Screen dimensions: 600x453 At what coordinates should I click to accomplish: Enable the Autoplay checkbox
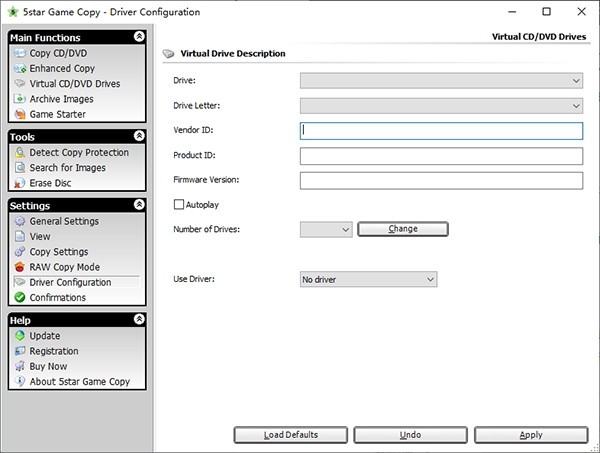[179, 205]
